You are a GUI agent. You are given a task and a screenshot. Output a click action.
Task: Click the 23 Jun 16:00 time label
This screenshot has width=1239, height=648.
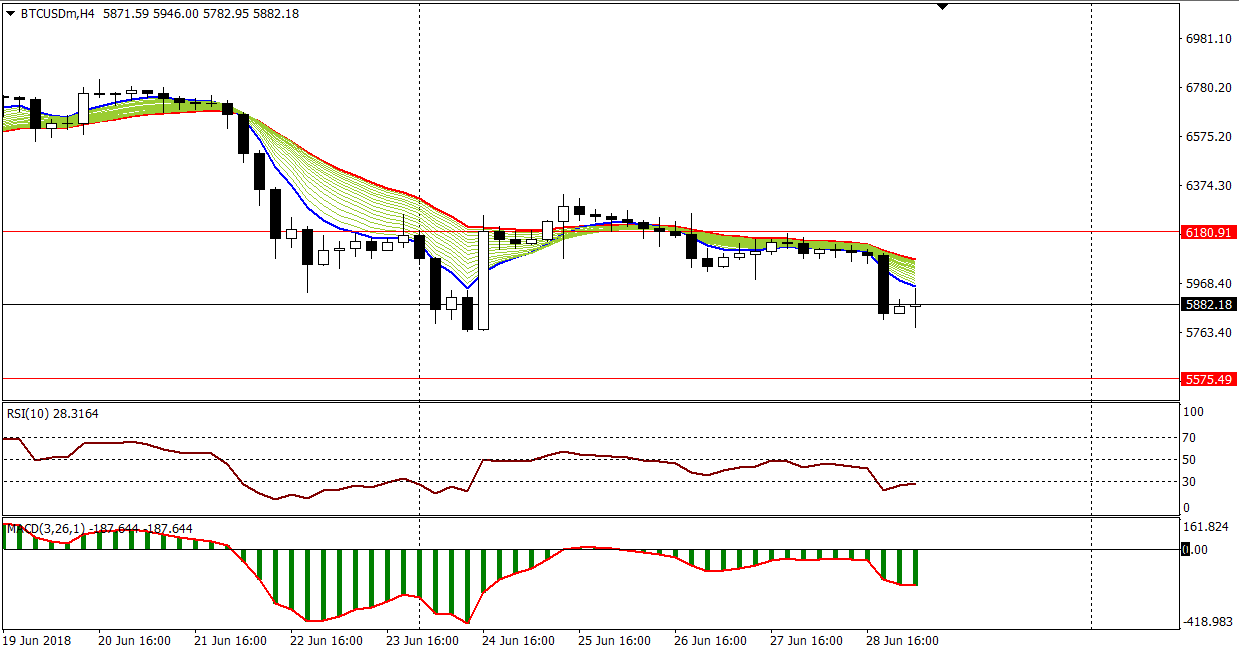(423, 640)
